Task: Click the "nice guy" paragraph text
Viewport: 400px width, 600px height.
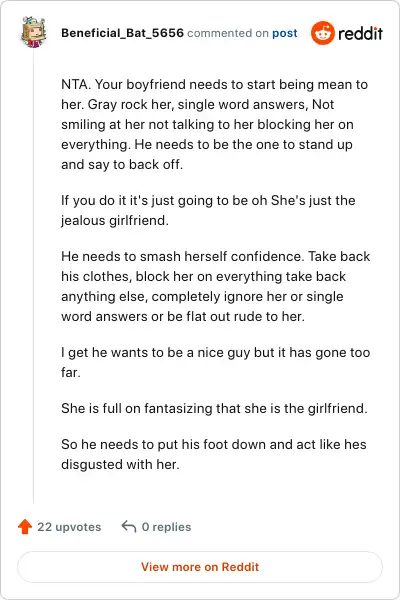Action: pyautogui.click(x=216, y=362)
